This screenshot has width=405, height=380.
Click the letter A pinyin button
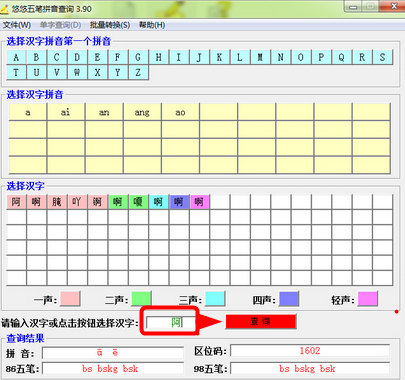16,57
